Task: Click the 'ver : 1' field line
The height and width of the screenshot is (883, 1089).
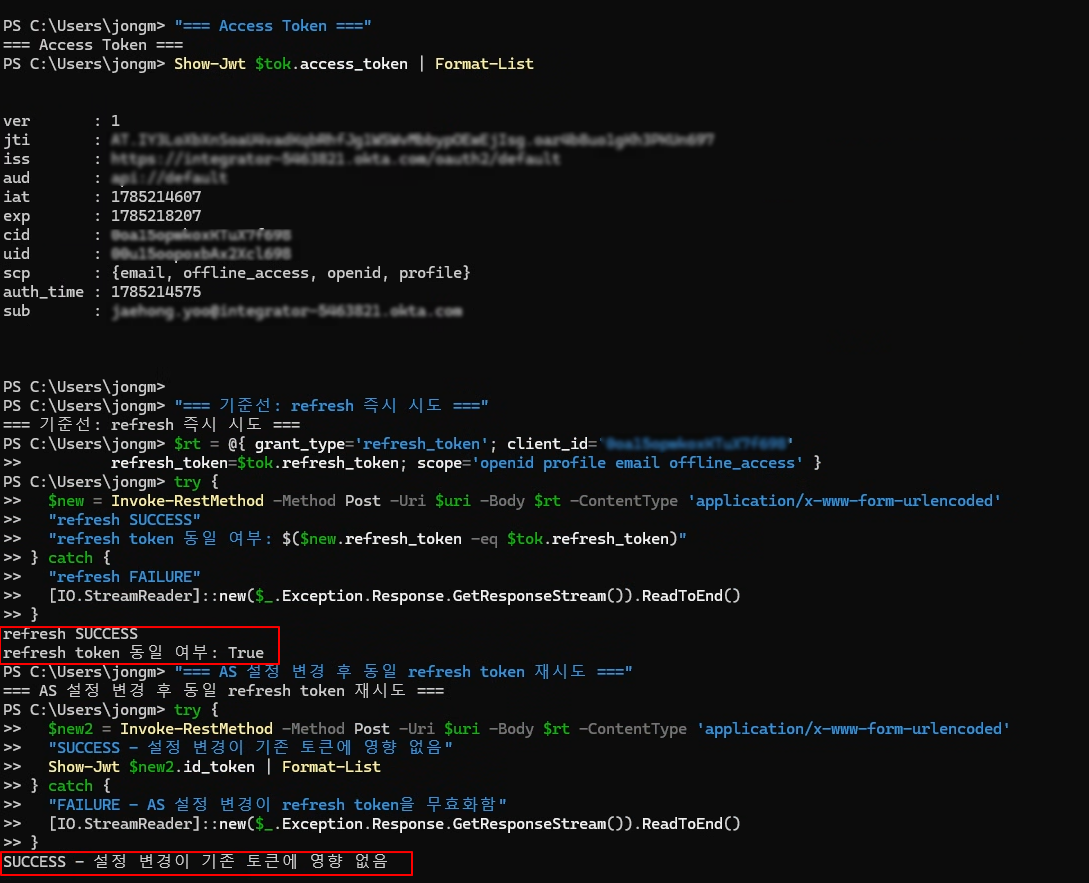Action: (61, 121)
